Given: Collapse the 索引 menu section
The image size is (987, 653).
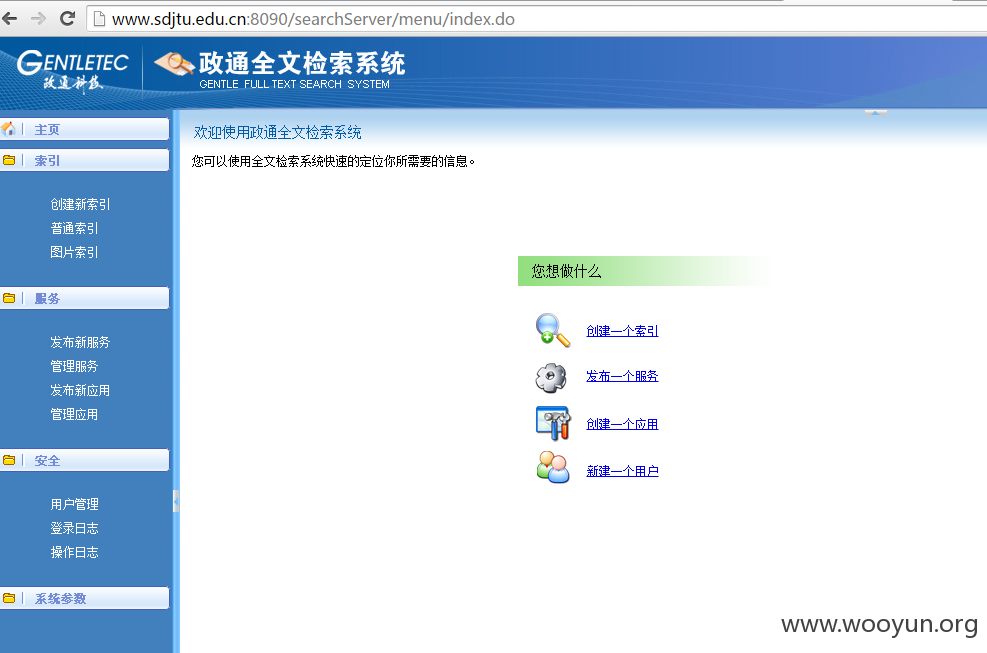Looking at the screenshot, I should coord(84,160).
